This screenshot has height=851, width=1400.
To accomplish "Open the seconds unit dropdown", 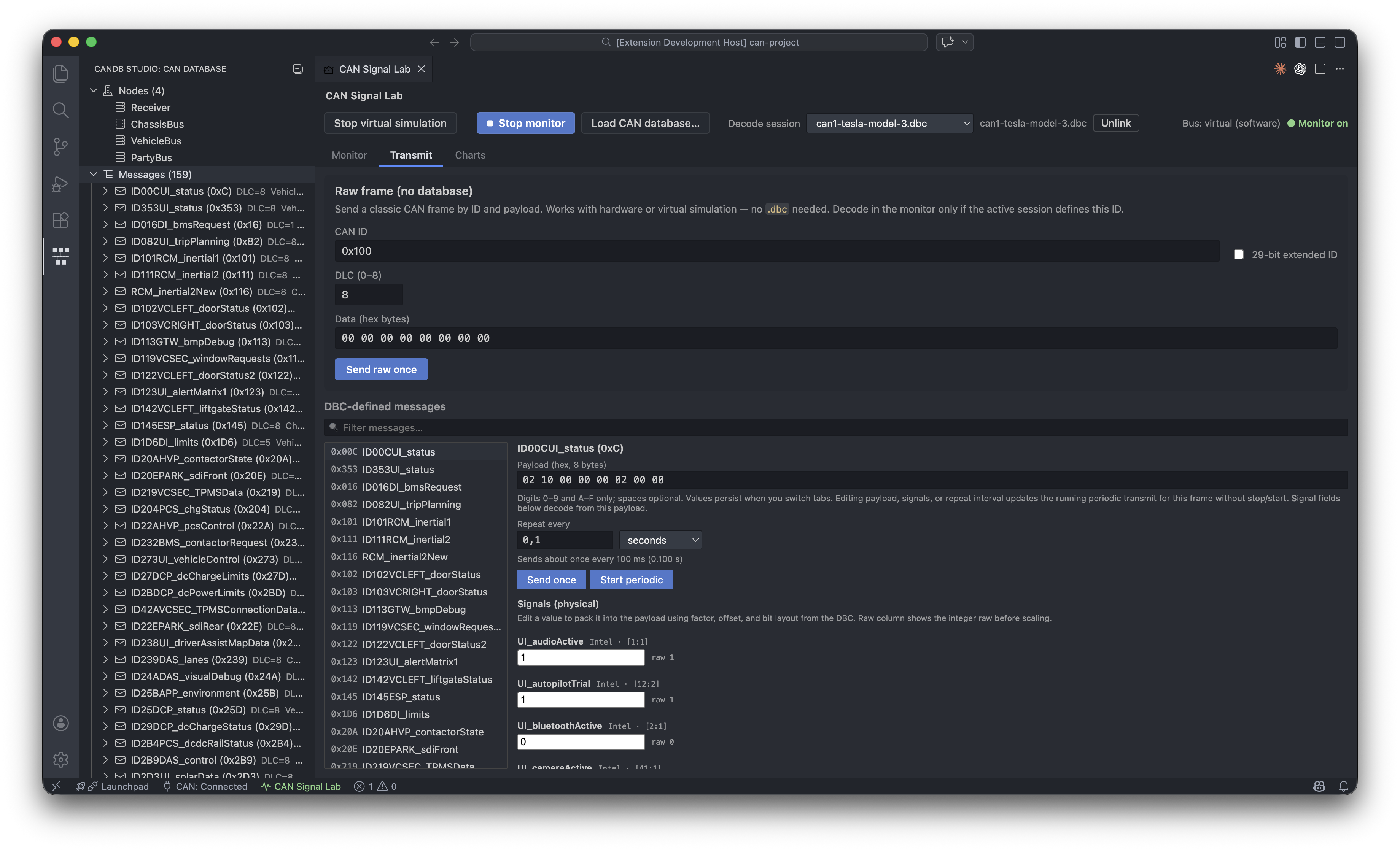I will 660,540.
